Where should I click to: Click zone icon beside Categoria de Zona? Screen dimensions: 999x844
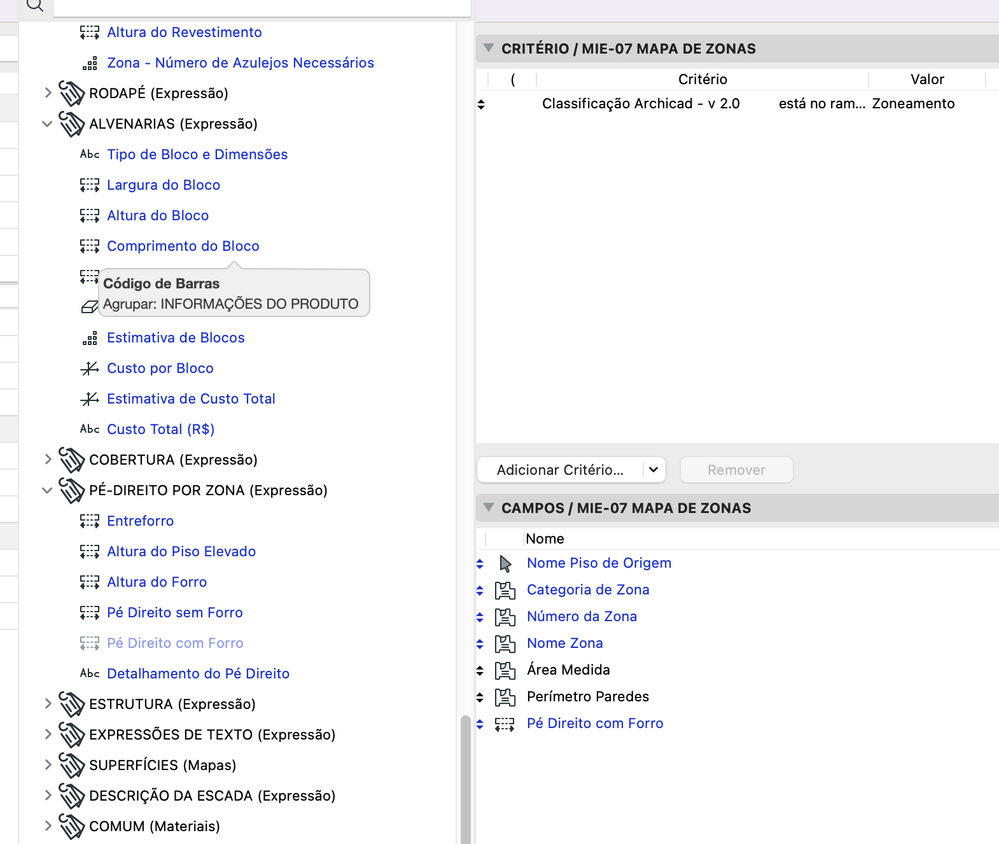point(505,590)
